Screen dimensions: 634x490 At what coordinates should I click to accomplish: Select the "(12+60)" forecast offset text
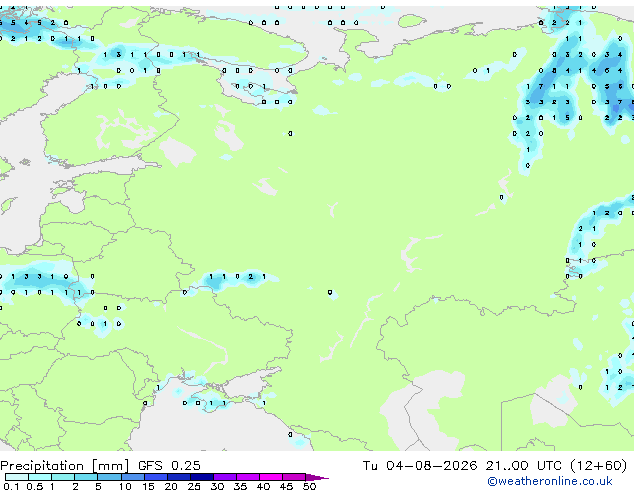pyautogui.click(x=598, y=465)
